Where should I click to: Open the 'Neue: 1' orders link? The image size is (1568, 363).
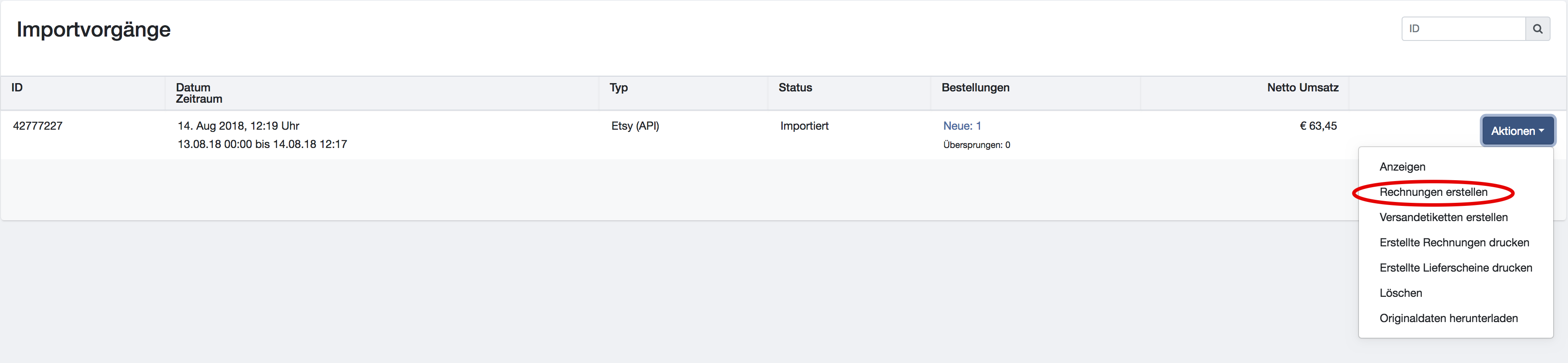tap(962, 126)
